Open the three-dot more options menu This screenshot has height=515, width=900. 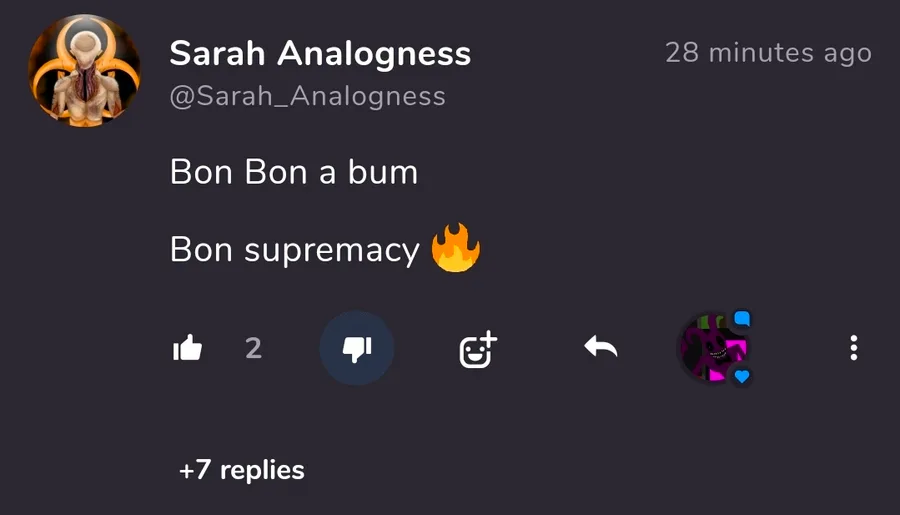coord(854,348)
